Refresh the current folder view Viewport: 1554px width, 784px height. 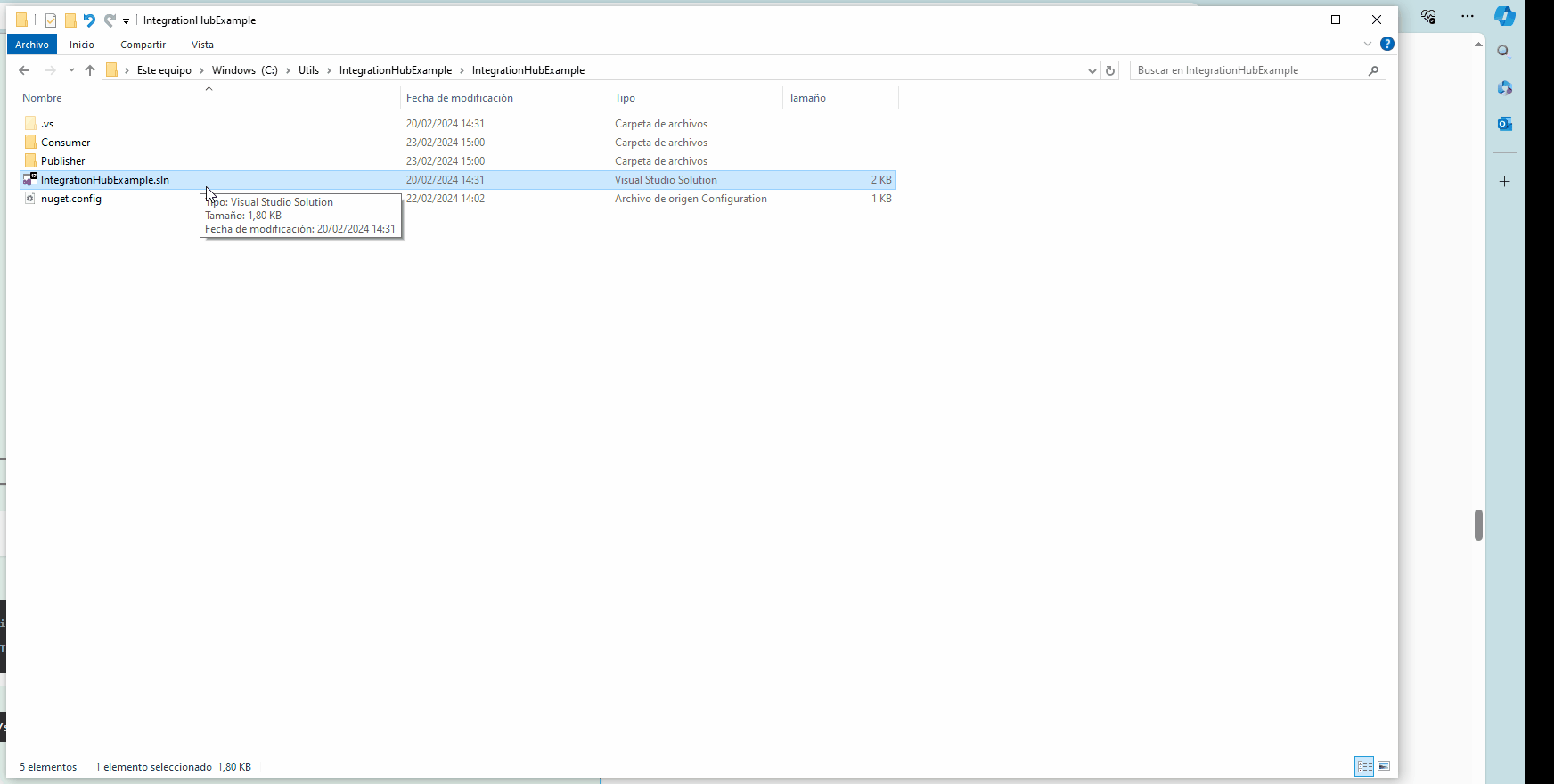point(1110,70)
